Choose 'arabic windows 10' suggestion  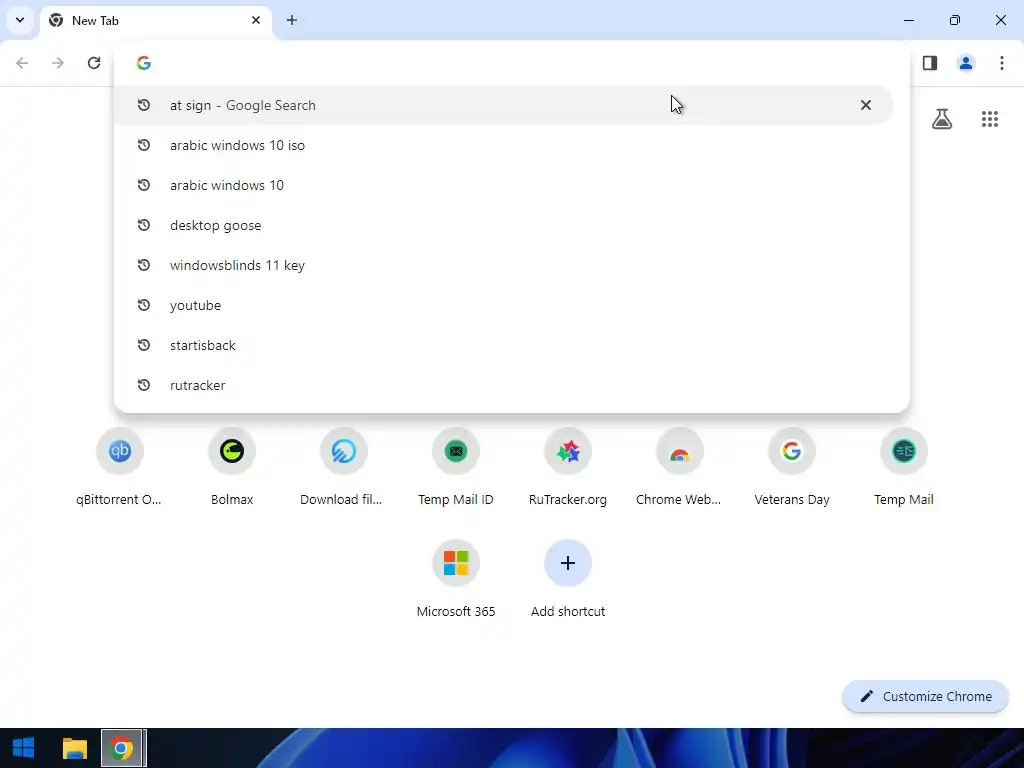[x=503, y=185]
